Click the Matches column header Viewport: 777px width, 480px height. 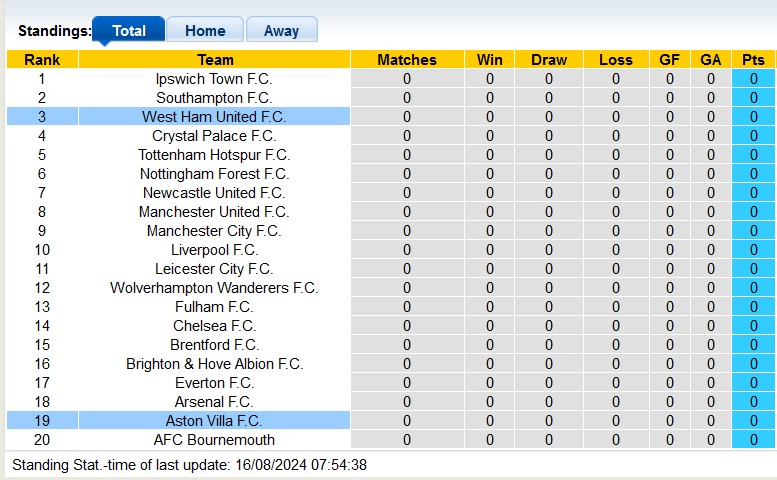click(x=407, y=60)
